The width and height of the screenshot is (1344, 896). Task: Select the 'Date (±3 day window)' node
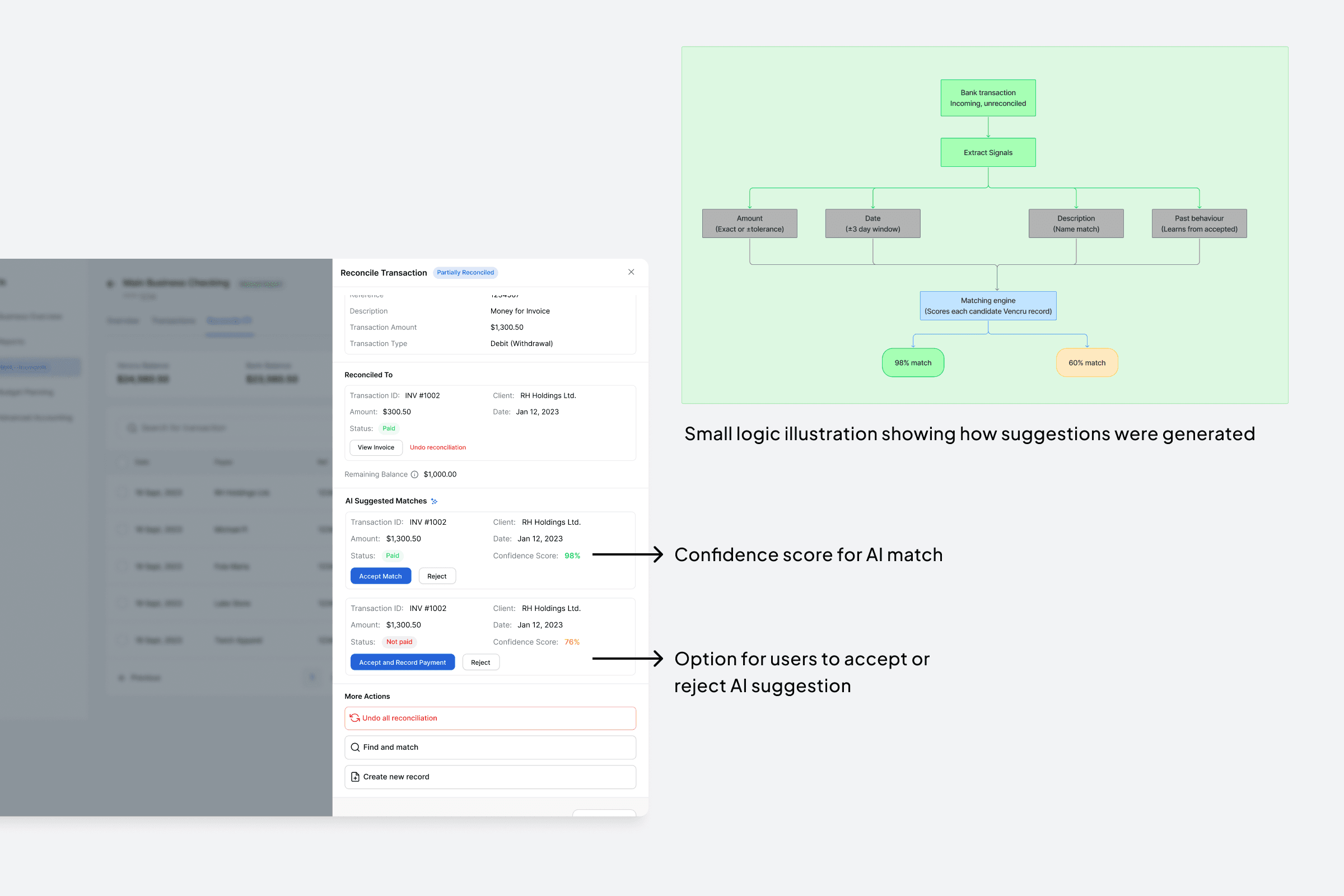[x=872, y=223]
